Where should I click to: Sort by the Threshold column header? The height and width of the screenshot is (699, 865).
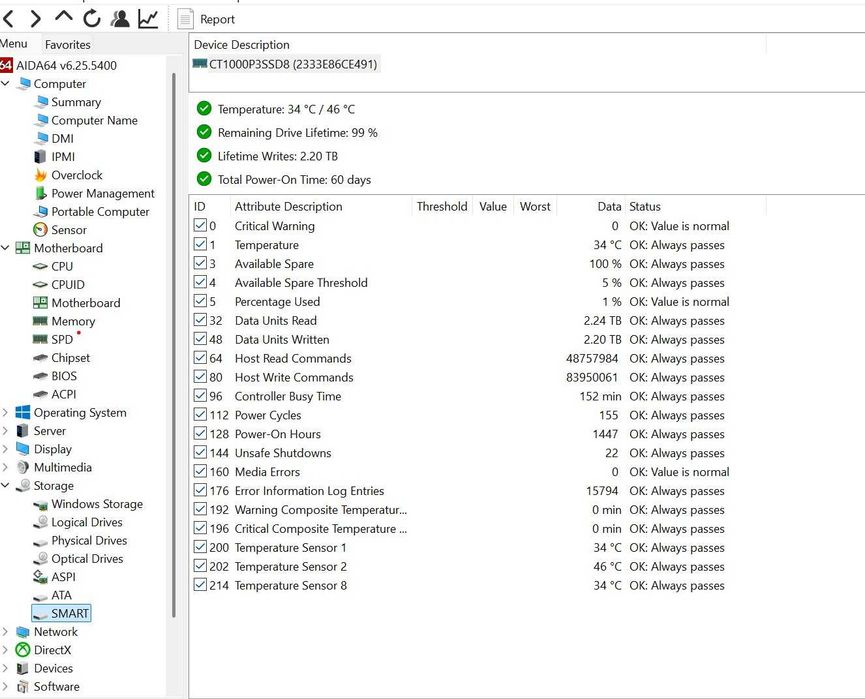click(442, 206)
